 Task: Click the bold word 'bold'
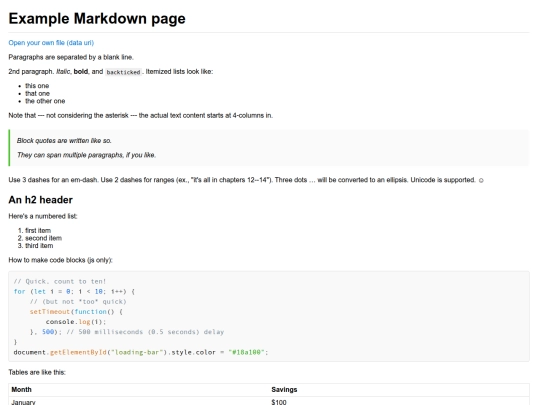[x=81, y=72]
